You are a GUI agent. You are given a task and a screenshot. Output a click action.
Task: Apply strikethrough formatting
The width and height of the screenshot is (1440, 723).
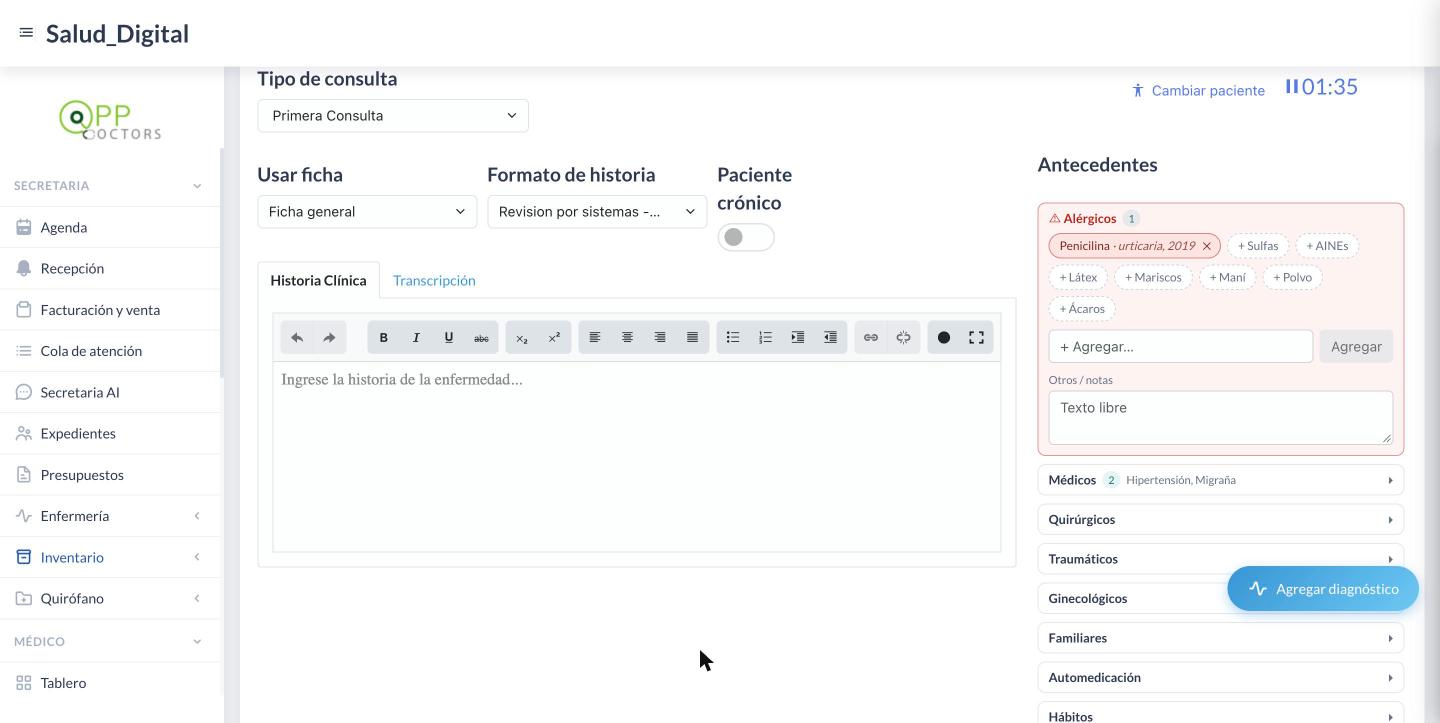(x=481, y=338)
